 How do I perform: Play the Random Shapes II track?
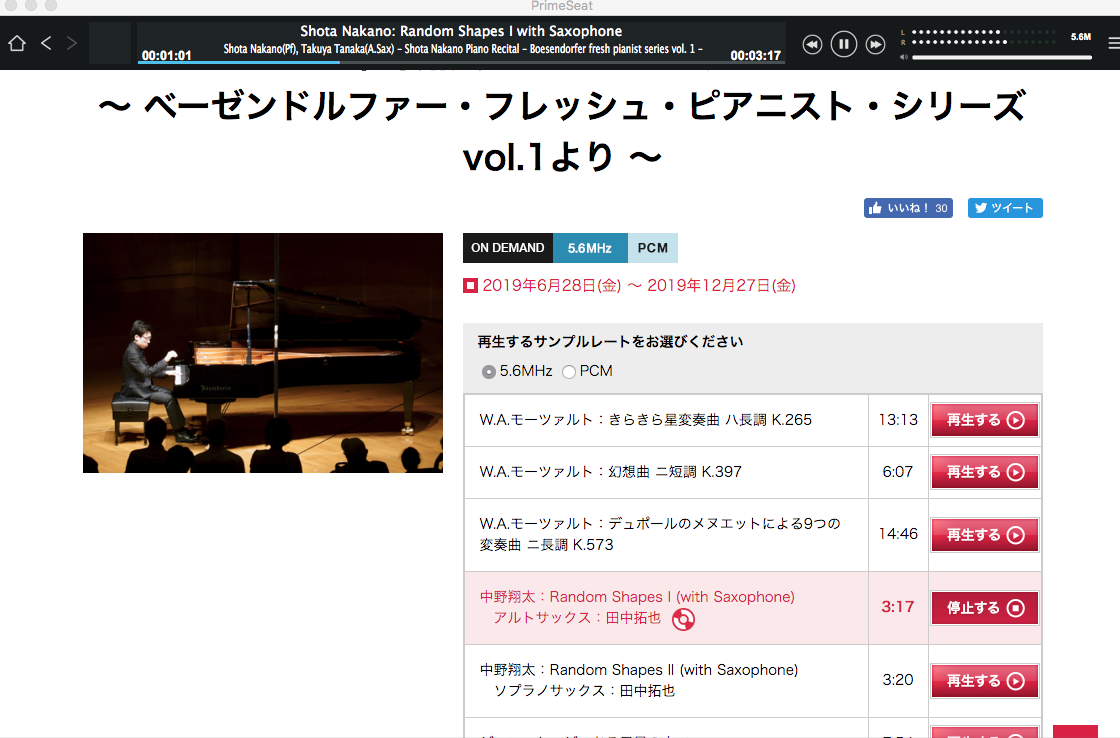point(984,681)
